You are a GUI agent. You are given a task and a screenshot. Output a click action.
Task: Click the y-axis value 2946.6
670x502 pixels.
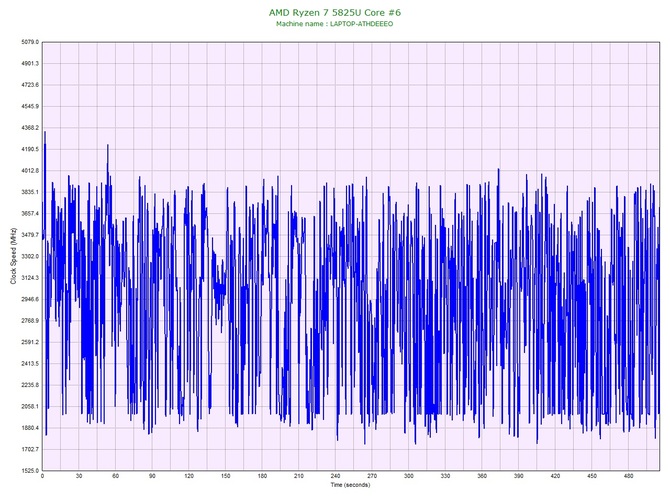click(x=30, y=299)
